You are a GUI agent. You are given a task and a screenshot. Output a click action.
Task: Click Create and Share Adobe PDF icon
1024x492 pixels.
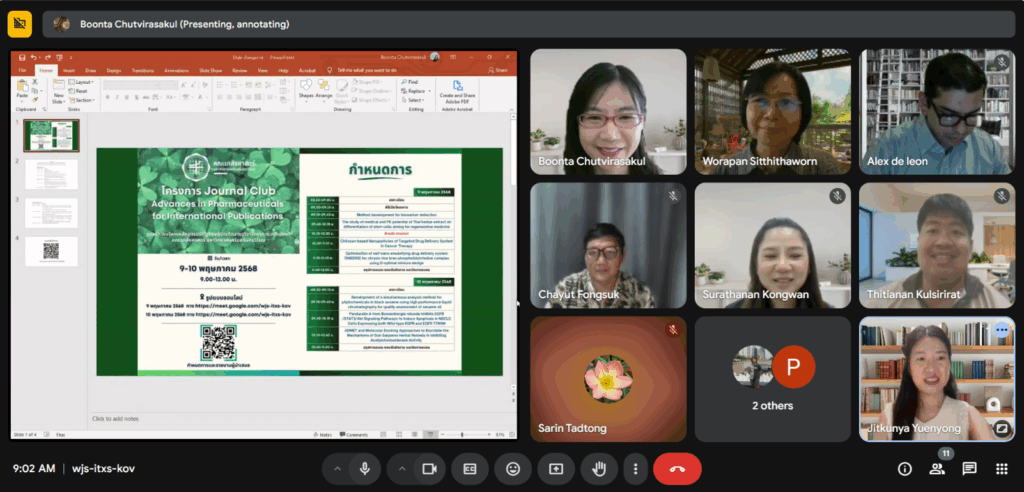pos(458,86)
